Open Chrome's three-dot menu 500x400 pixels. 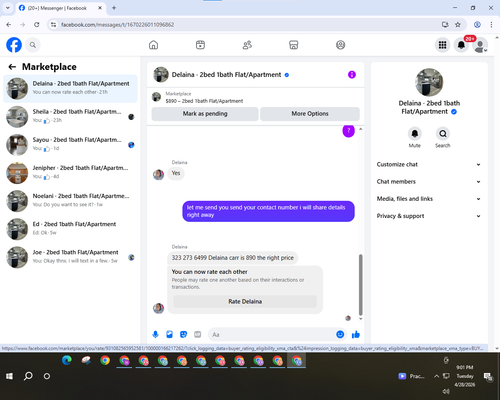(491, 25)
